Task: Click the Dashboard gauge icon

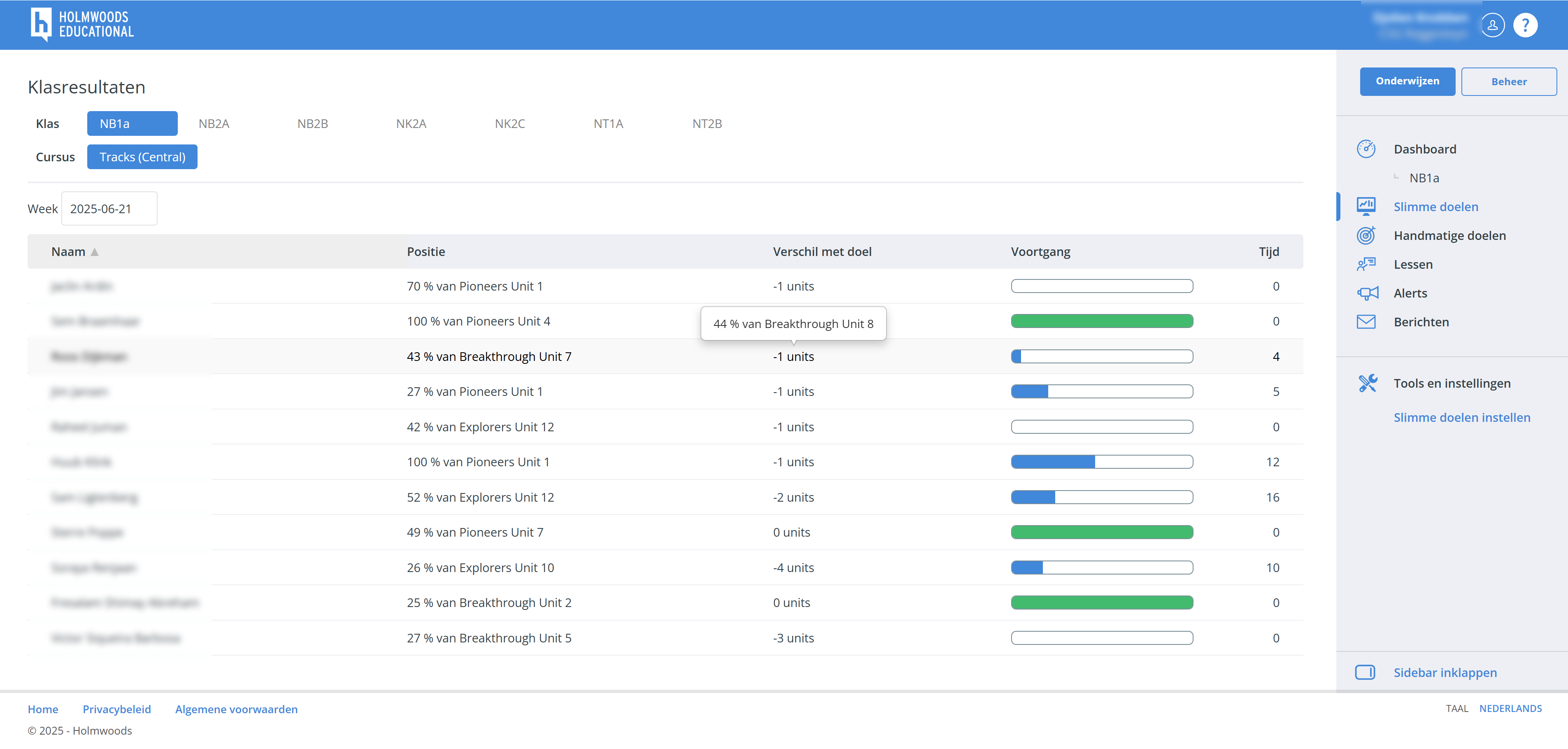Action: tap(1366, 149)
